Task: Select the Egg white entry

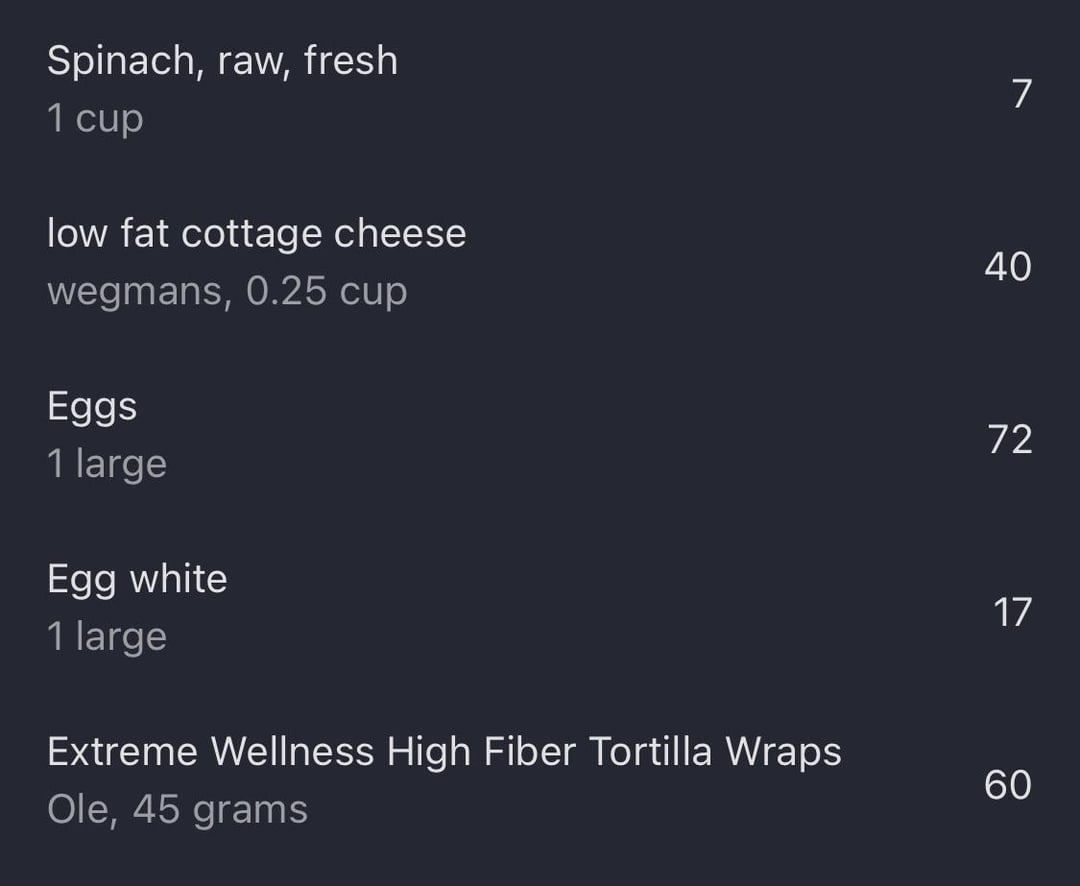Action: pyautogui.click(x=540, y=608)
